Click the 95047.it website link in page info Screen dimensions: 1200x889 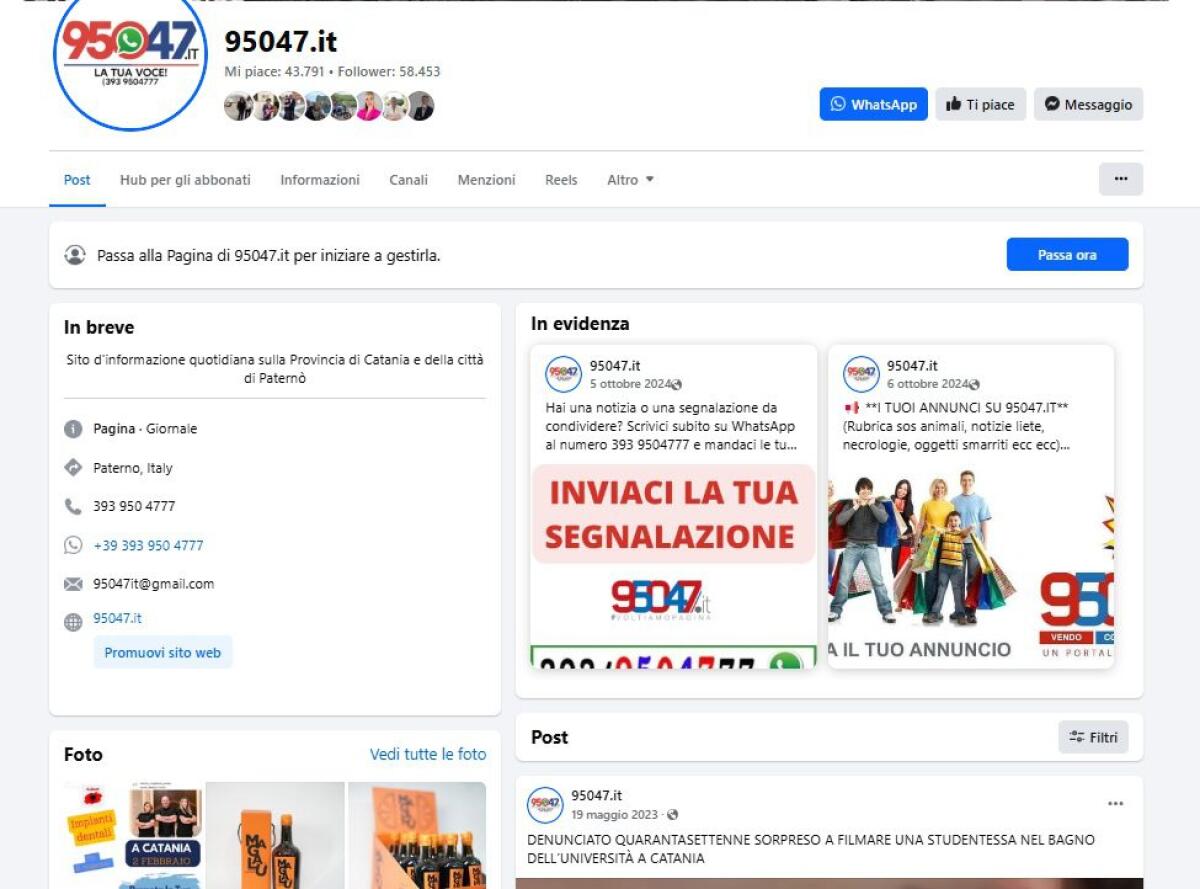[x=117, y=618]
